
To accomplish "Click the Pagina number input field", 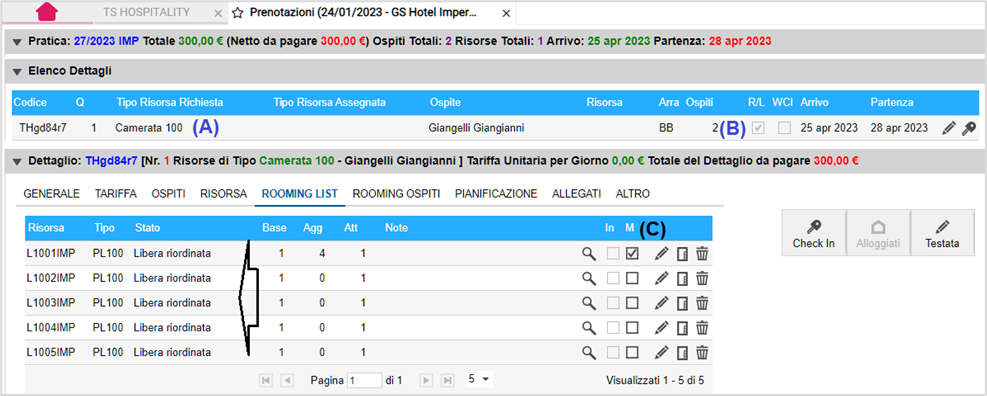I will (364, 380).
